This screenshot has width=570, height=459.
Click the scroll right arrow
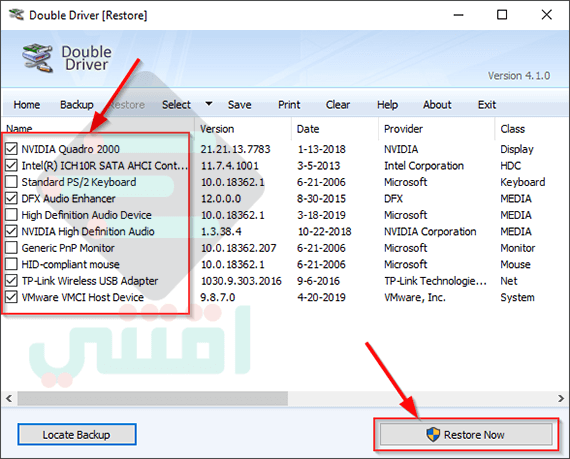tap(561, 398)
